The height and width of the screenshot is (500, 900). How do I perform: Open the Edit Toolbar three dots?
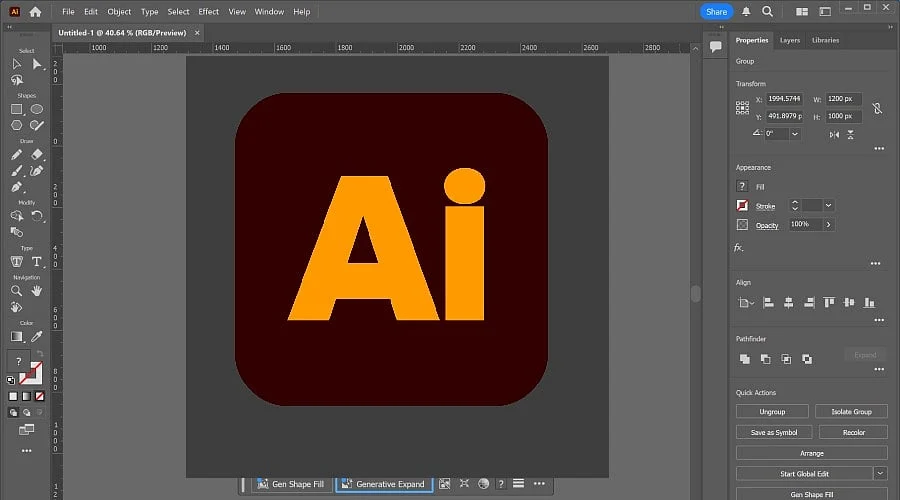26,451
